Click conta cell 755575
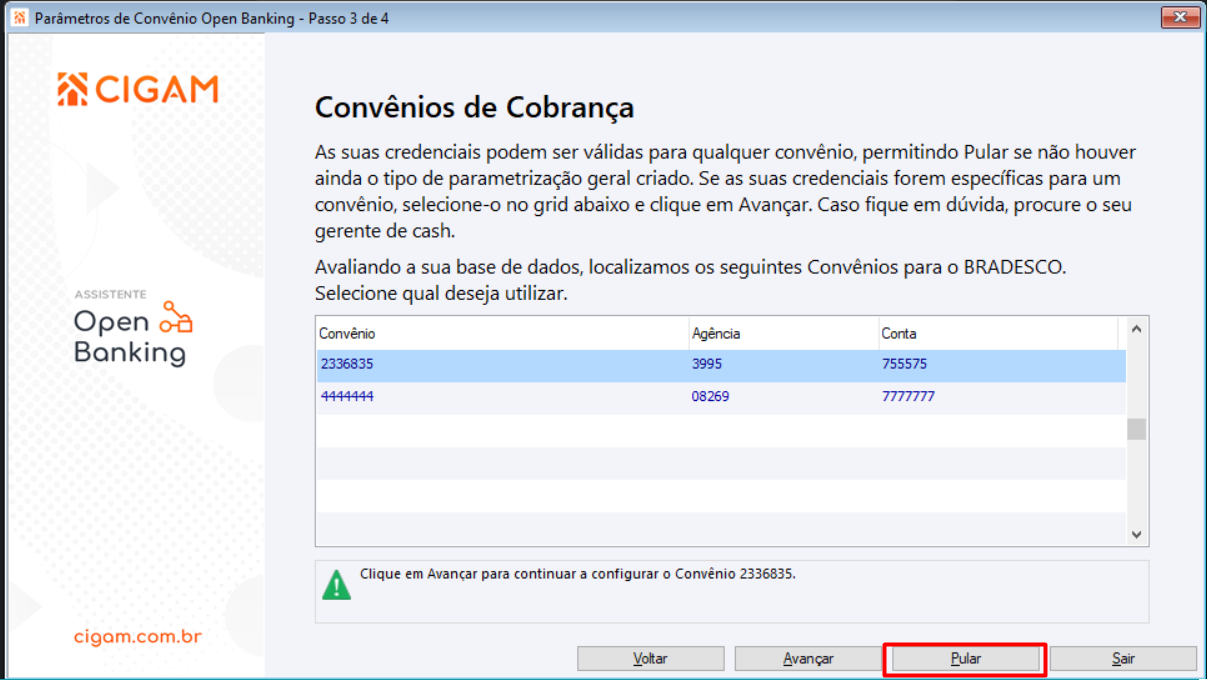Image resolution: width=1207 pixels, height=680 pixels. click(x=903, y=365)
